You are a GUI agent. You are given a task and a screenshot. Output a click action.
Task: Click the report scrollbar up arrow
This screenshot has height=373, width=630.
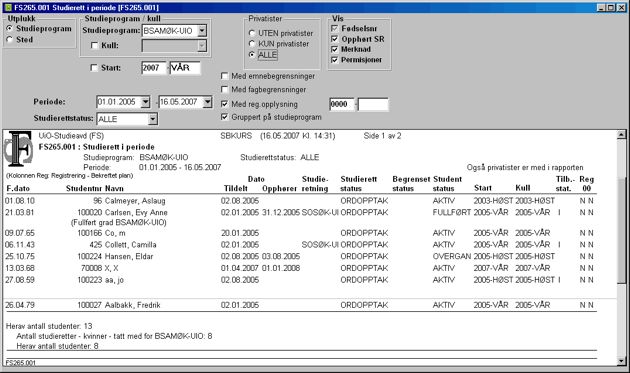coord(621,135)
